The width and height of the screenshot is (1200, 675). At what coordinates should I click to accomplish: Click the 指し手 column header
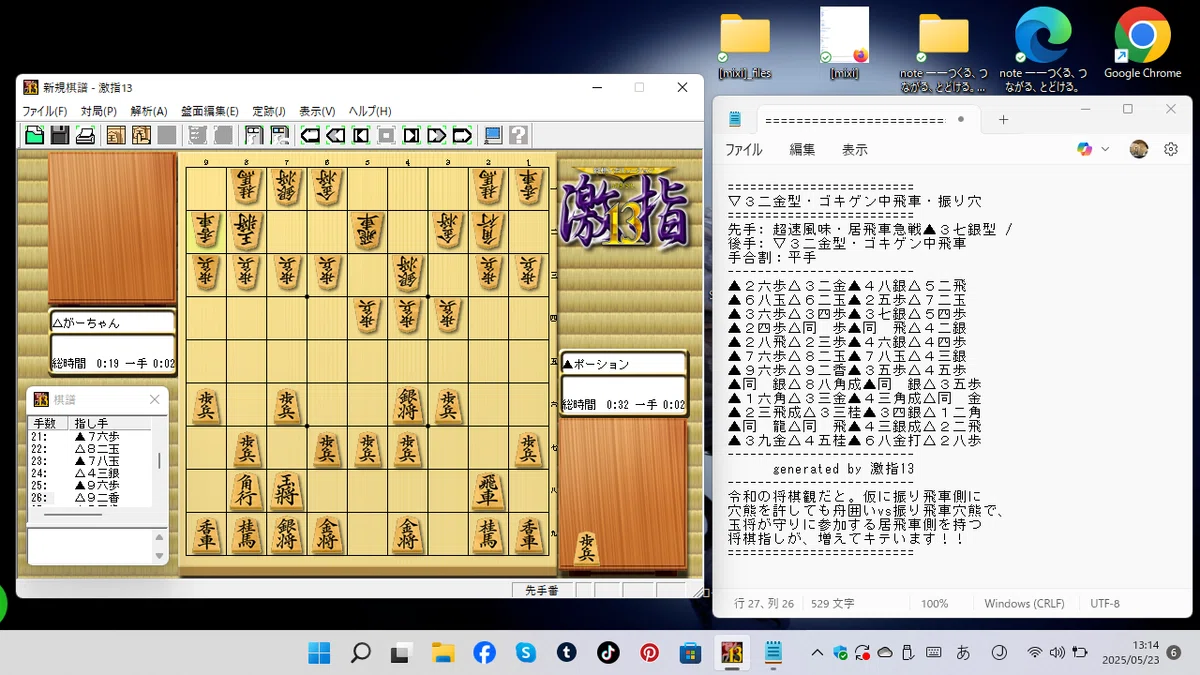[110, 423]
